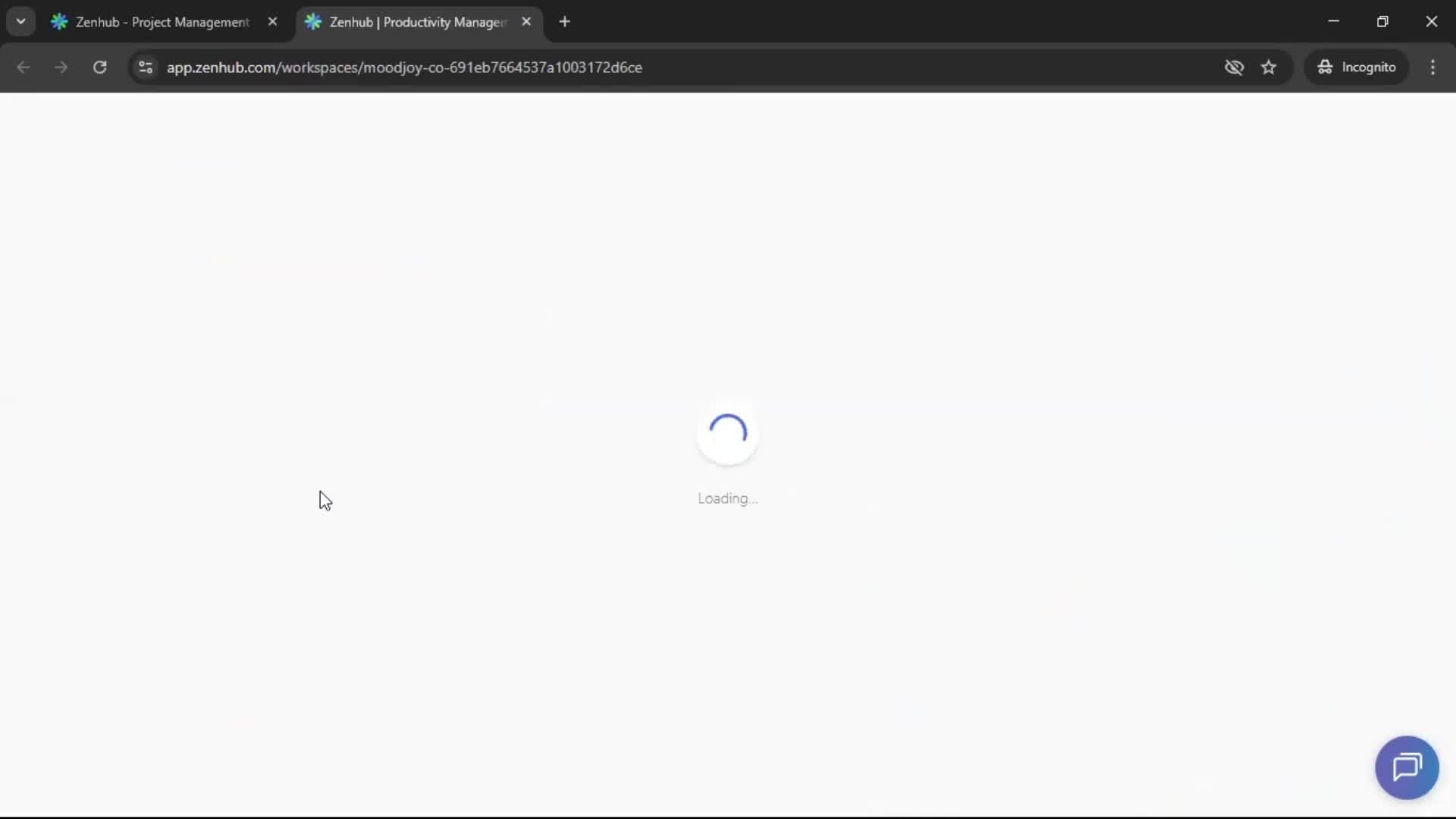This screenshot has height=819, width=1456.
Task: Open a new browser tab
Action: [x=565, y=22]
